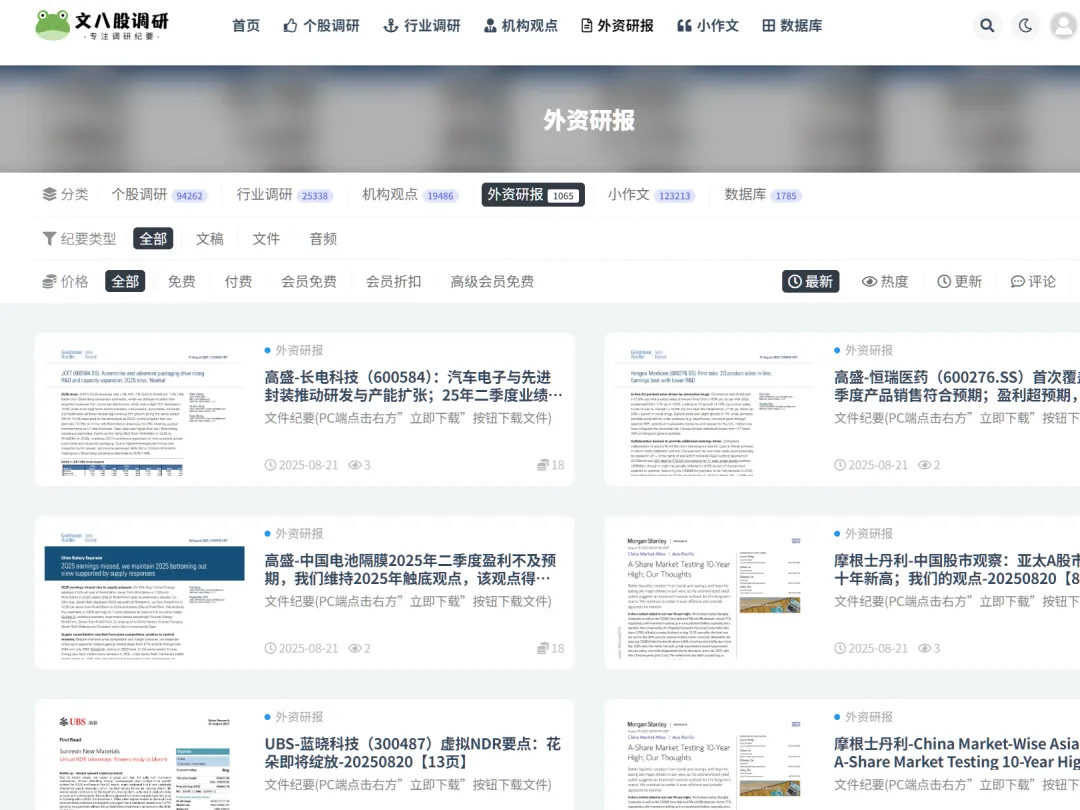Open the search magnifier icon
Viewport: 1080px width, 810px height.
click(987, 25)
